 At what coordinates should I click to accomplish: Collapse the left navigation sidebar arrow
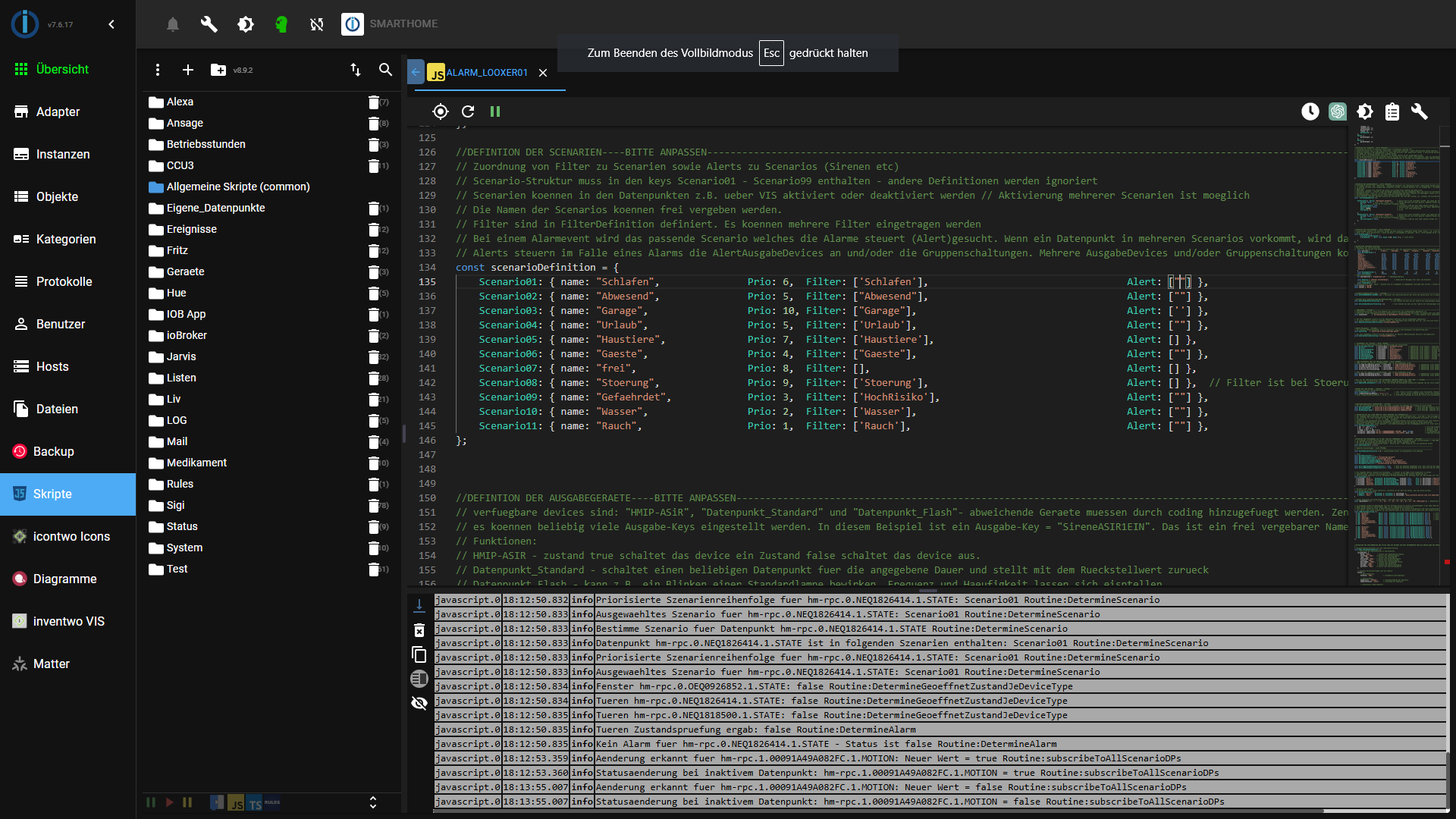111,24
